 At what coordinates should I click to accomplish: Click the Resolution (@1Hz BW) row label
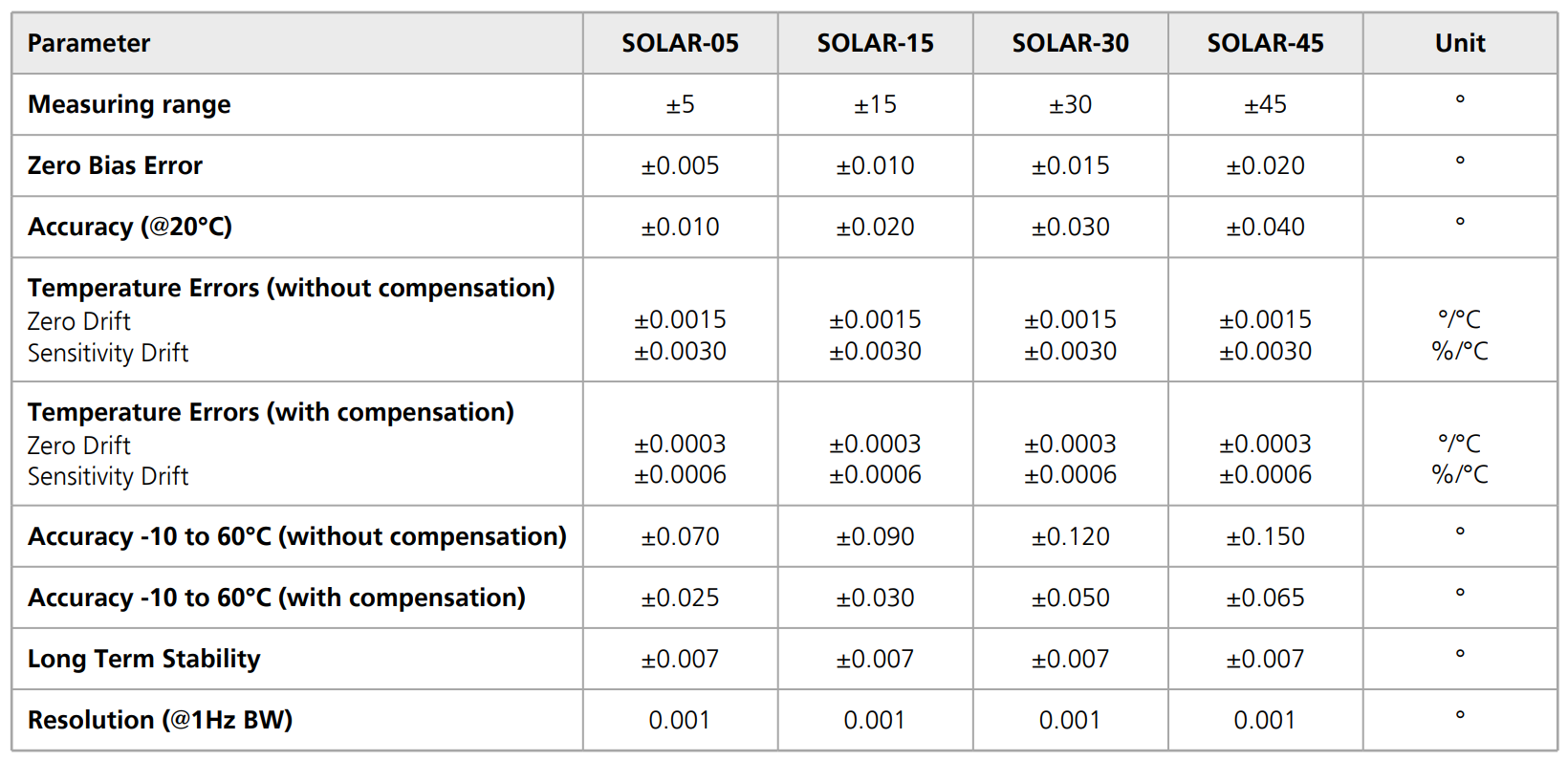(x=160, y=721)
